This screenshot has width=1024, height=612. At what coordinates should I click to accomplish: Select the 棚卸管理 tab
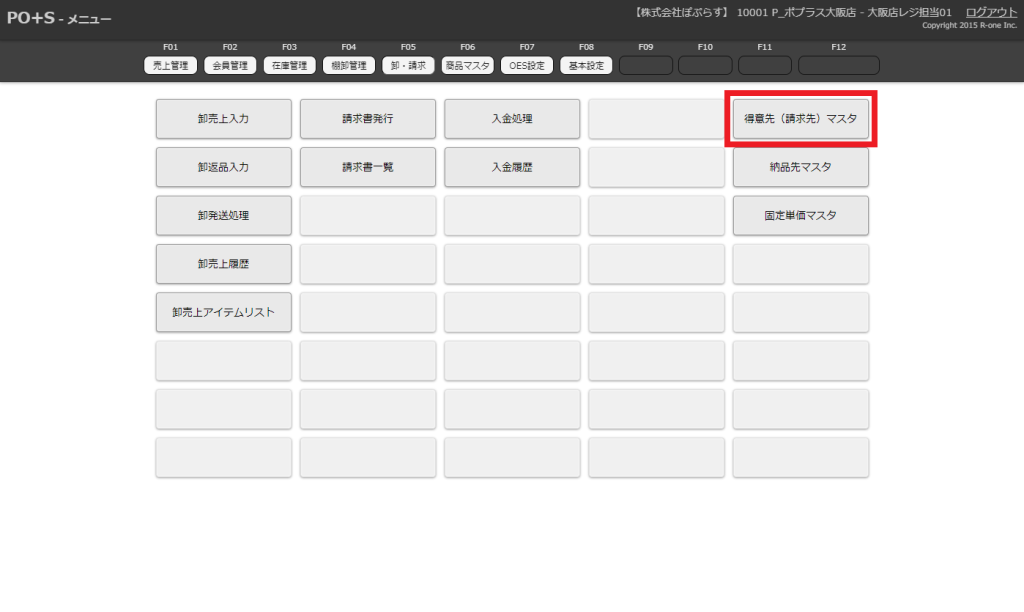pos(349,66)
